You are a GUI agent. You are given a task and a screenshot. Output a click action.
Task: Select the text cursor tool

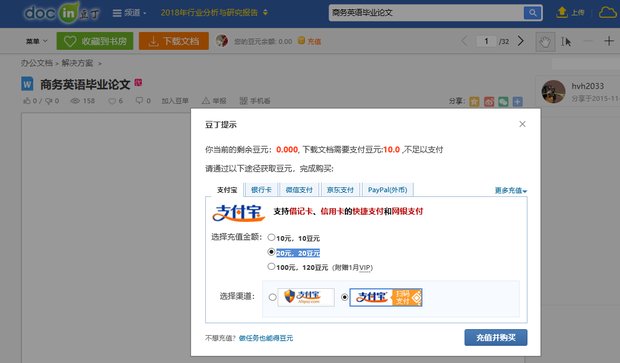pos(566,42)
